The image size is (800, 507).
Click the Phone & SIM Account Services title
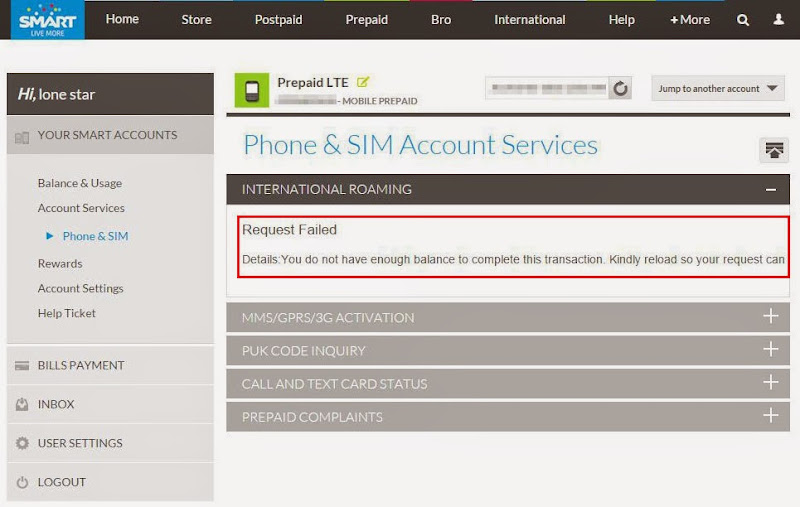pyautogui.click(x=420, y=145)
